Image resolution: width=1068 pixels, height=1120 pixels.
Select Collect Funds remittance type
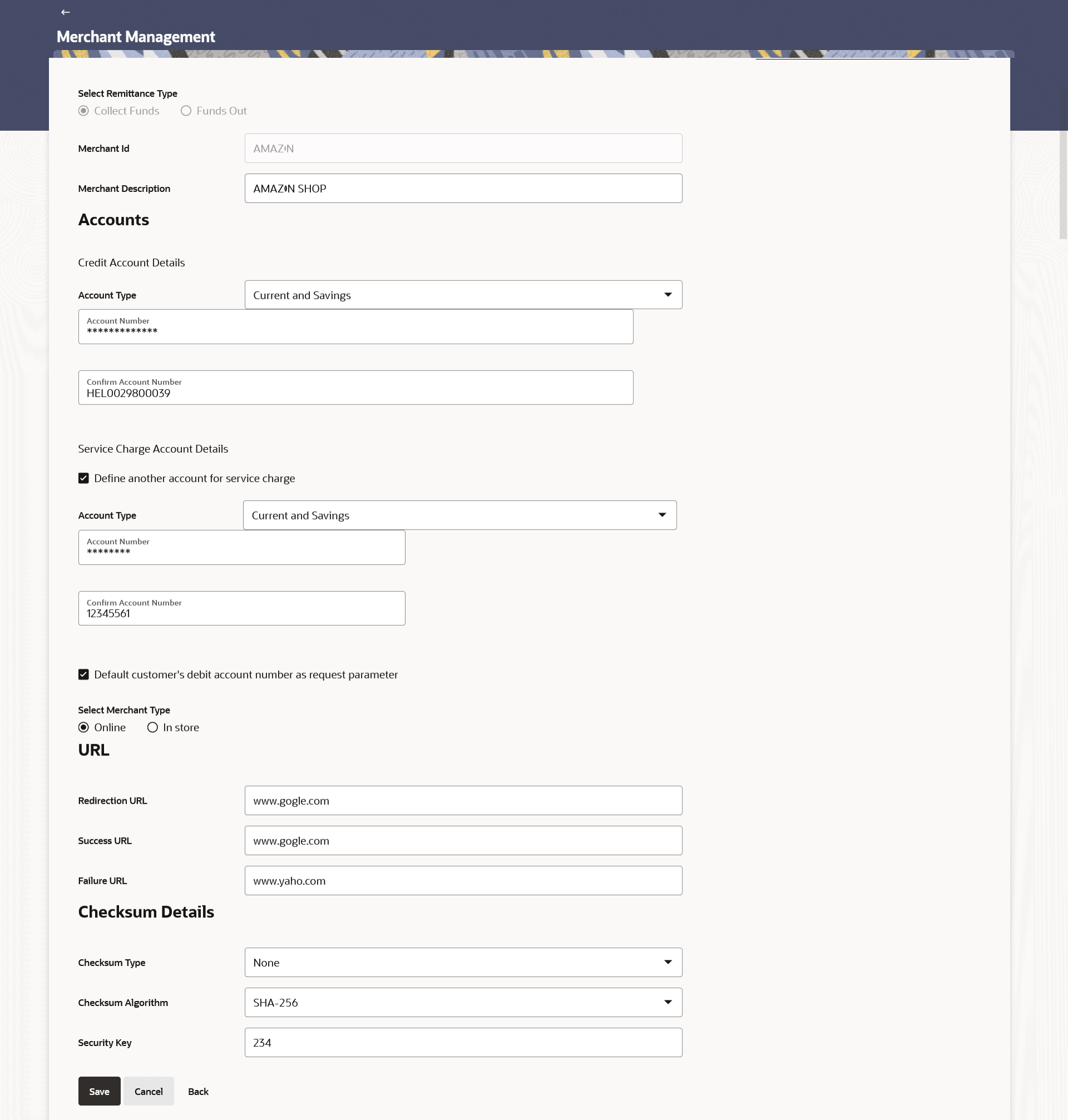point(83,111)
